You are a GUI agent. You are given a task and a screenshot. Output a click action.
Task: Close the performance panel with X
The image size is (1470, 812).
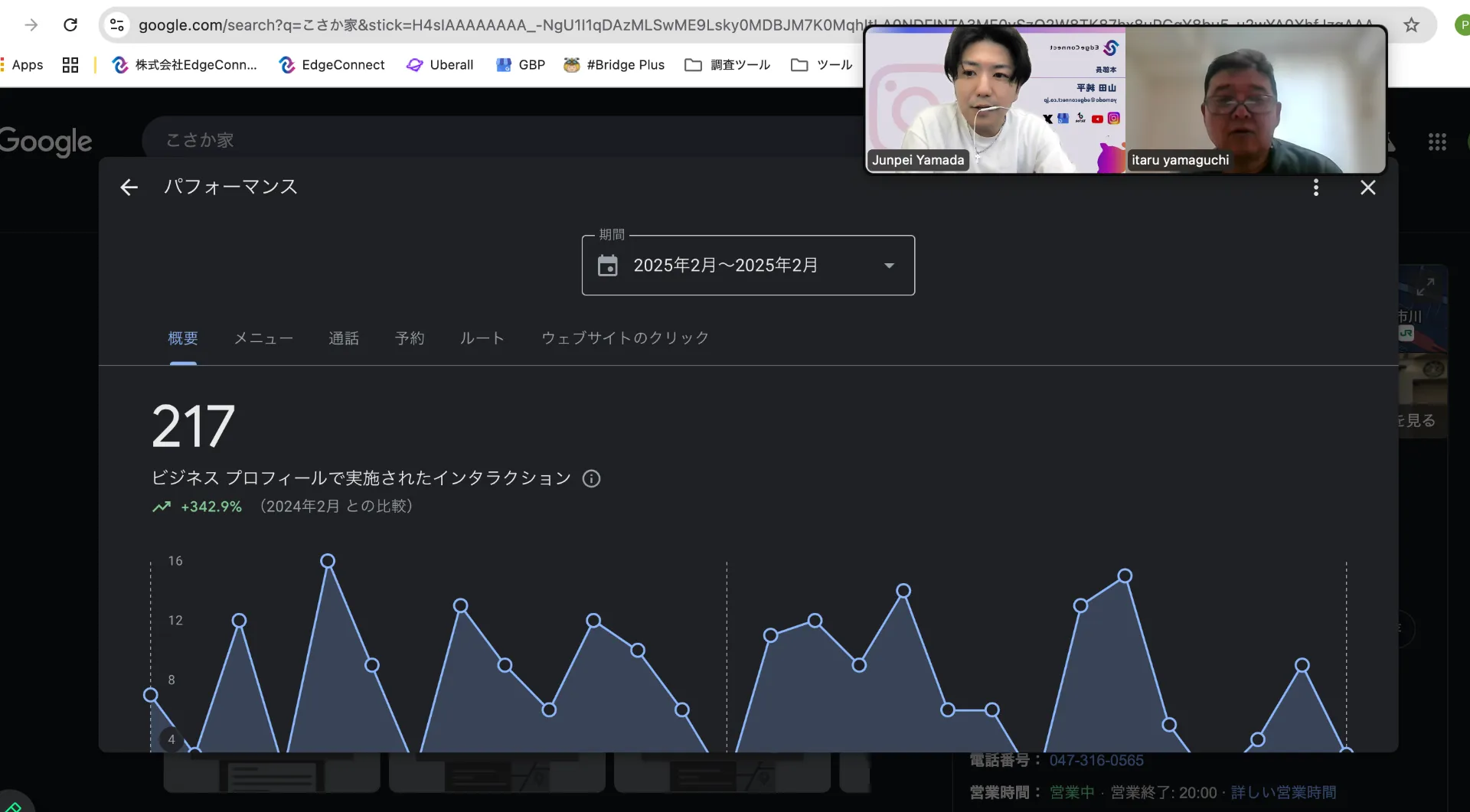point(1367,188)
